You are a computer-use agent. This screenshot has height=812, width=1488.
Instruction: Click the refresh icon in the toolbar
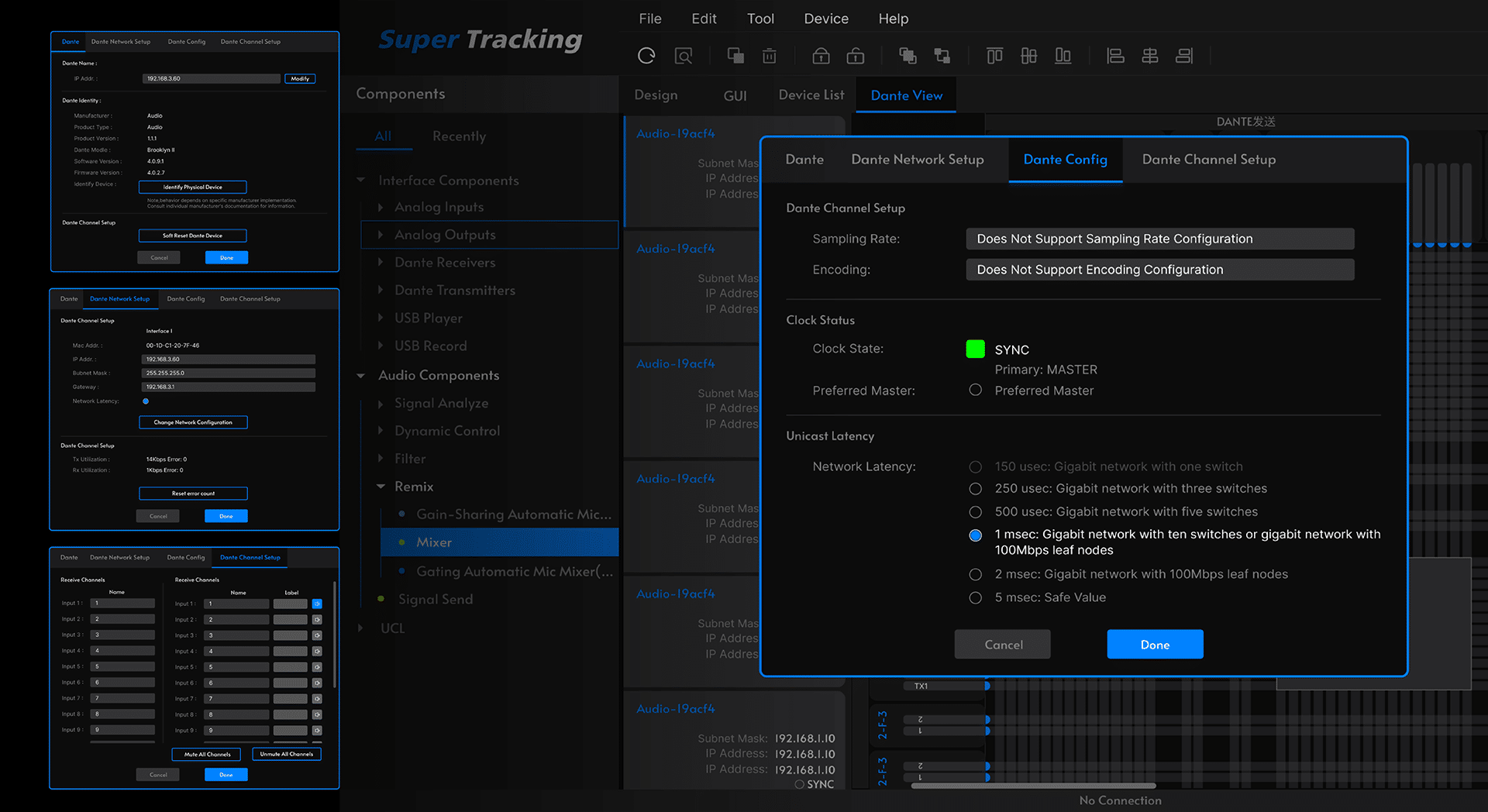646,56
